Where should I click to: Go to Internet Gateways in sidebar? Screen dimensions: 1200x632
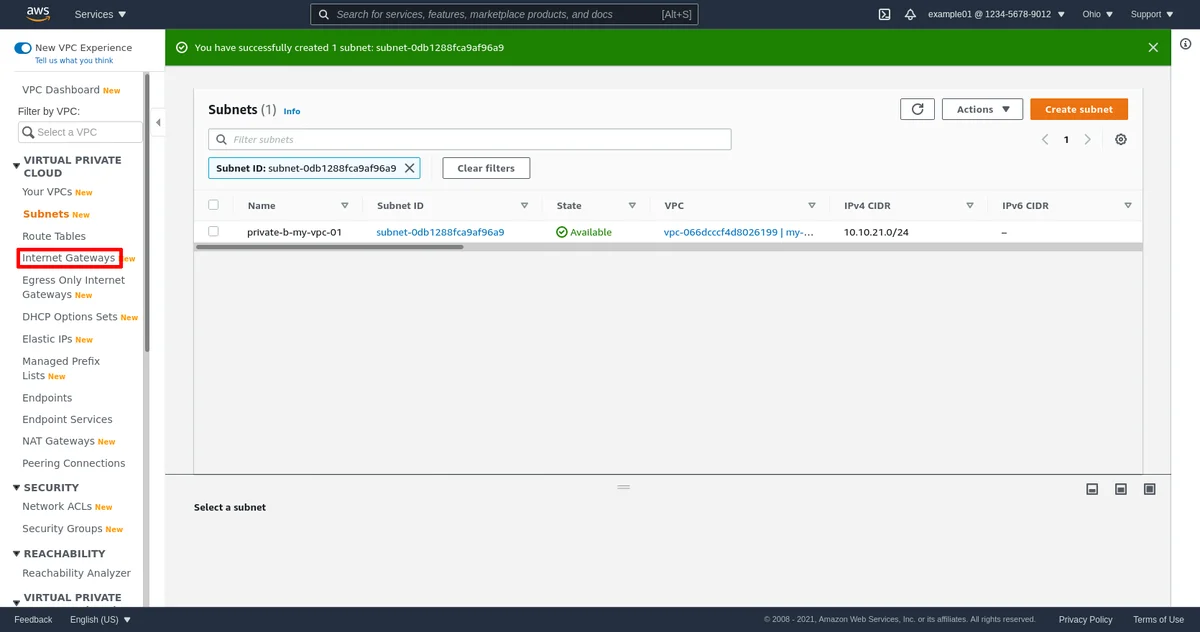69,258
